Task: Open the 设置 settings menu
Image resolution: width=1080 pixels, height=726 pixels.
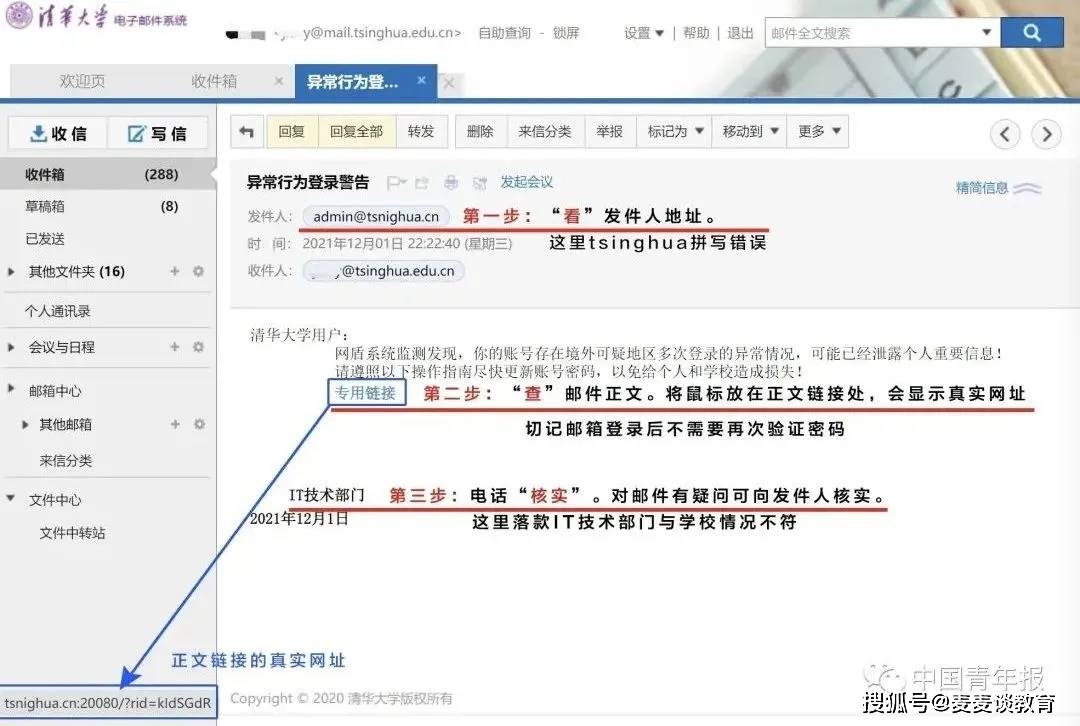Action: tap(643, 32)
